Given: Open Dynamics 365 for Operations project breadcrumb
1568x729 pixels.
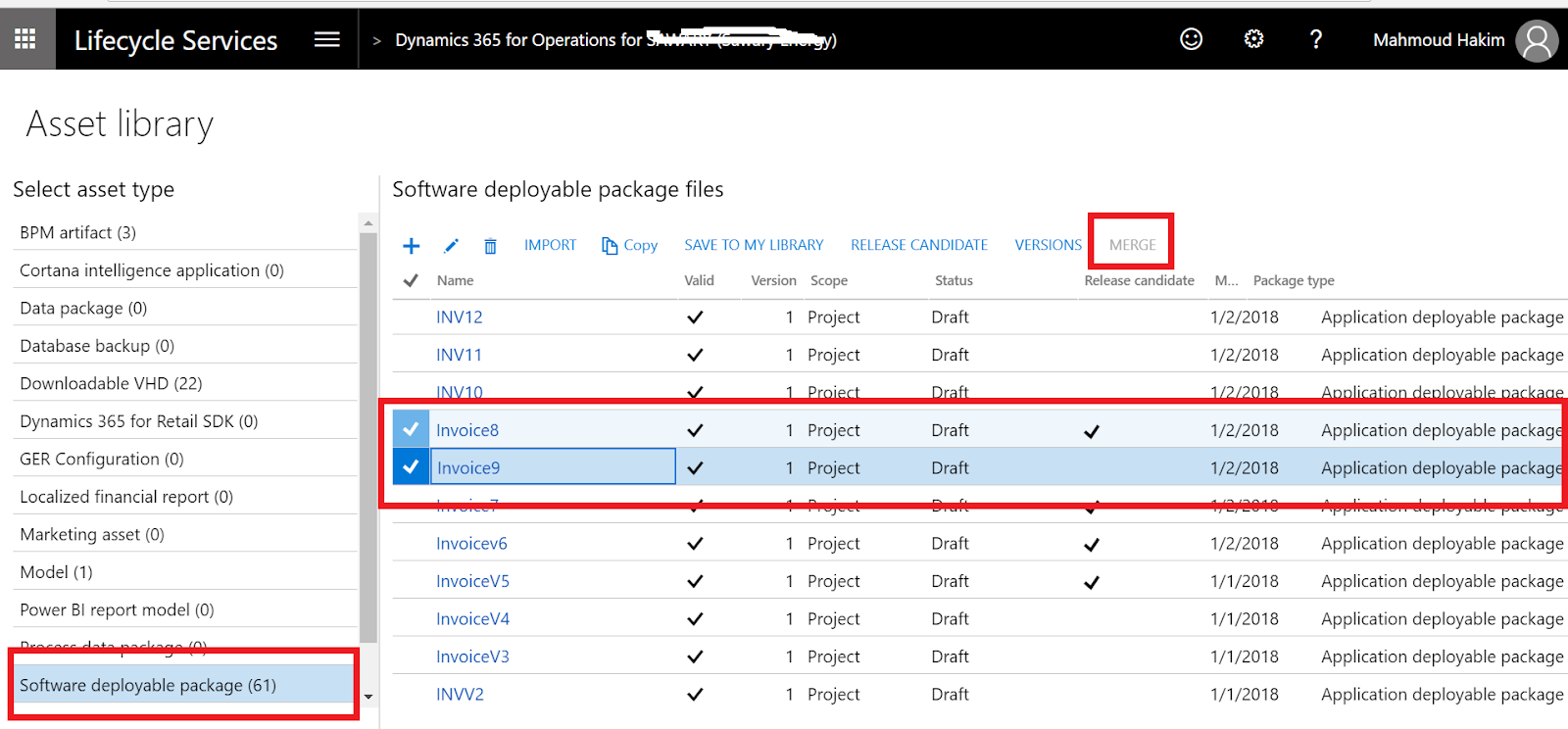Looking at the screenshot, I should 615,40.
